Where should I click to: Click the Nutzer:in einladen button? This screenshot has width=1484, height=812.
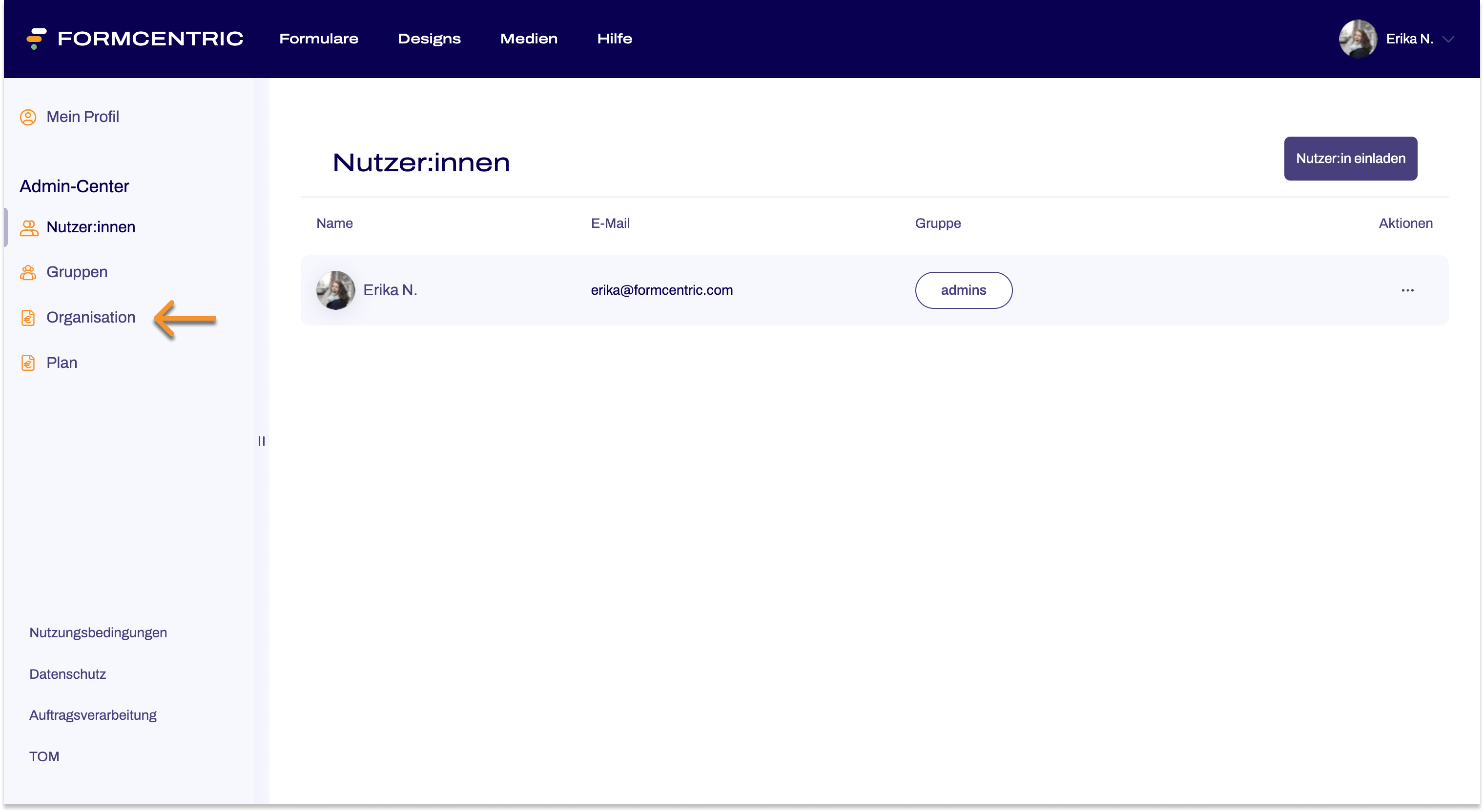[x=1351, y=159]
